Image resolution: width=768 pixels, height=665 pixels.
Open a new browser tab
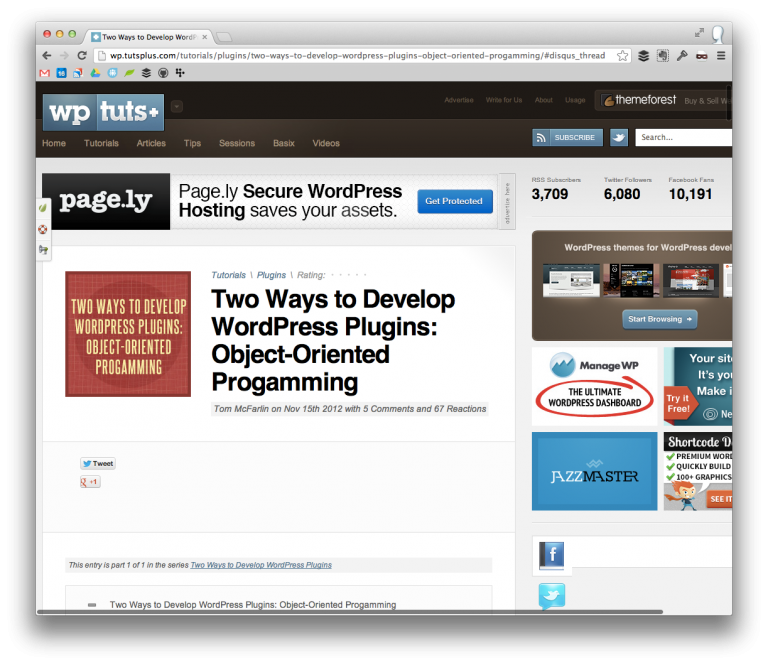pos(224,37)
